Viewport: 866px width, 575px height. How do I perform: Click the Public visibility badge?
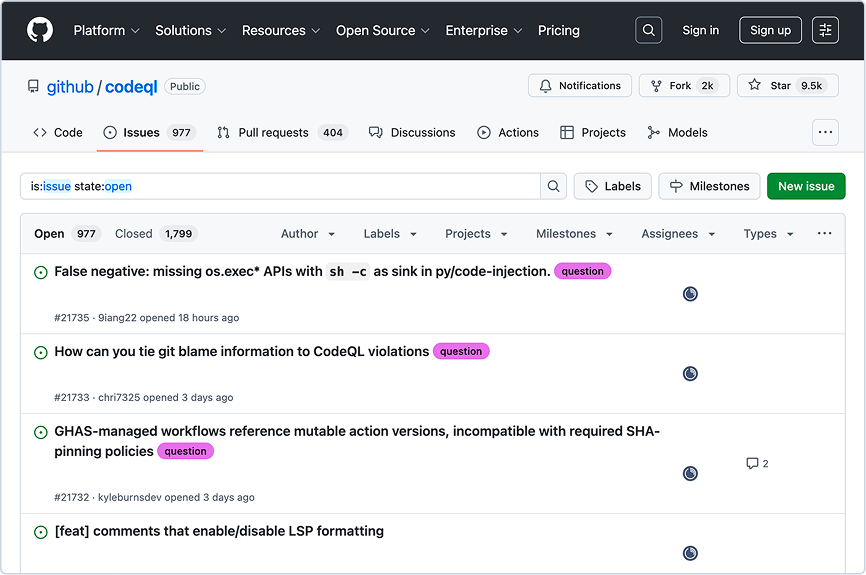click(184, 86)
